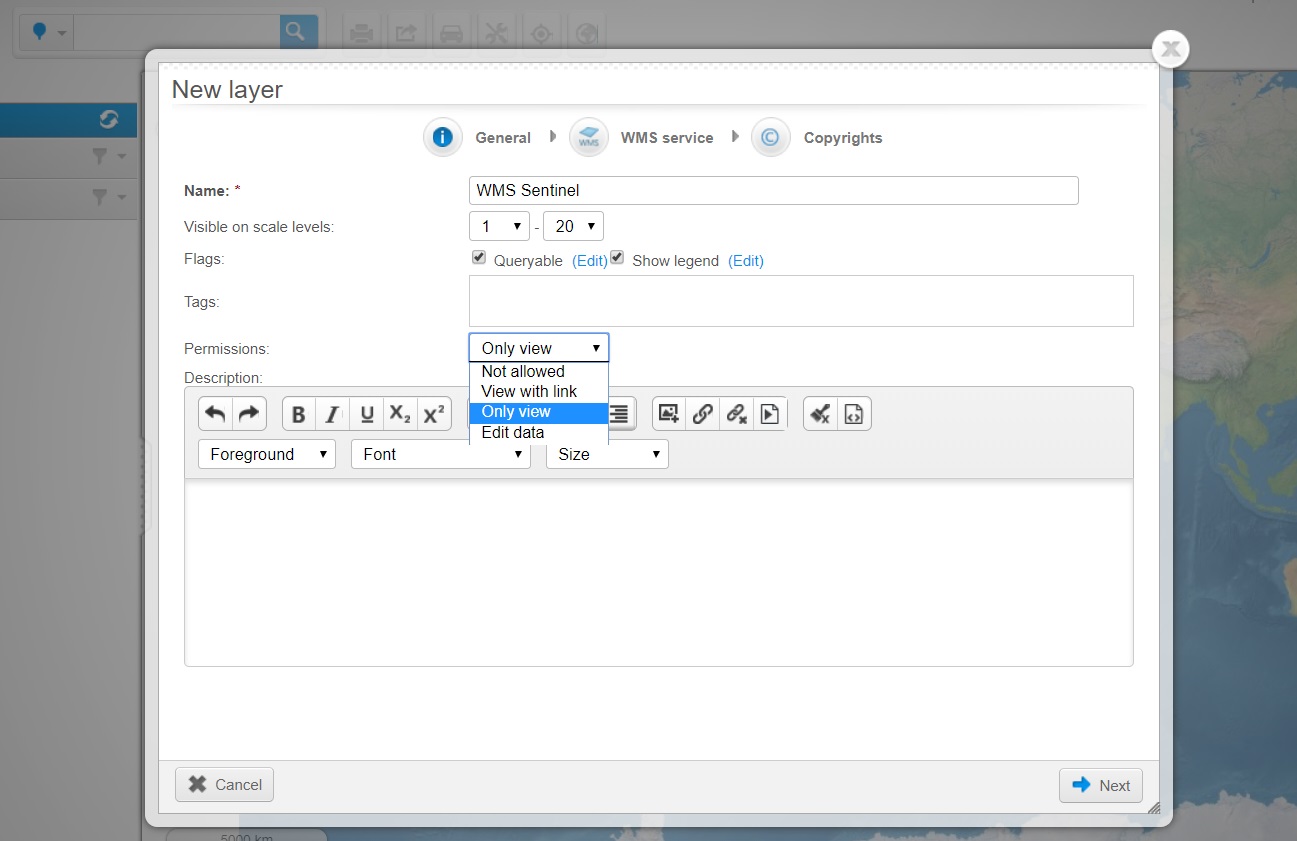Click the WMS service step icon

click(589, 137)
